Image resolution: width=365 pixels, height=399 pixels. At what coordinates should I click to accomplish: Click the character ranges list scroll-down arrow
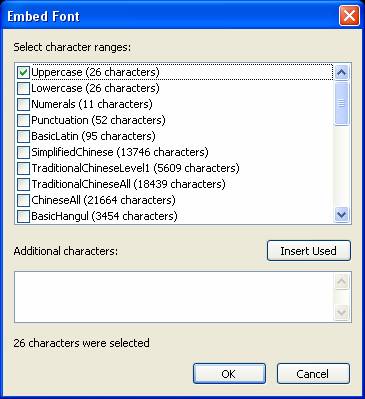[x=342, y=214]
